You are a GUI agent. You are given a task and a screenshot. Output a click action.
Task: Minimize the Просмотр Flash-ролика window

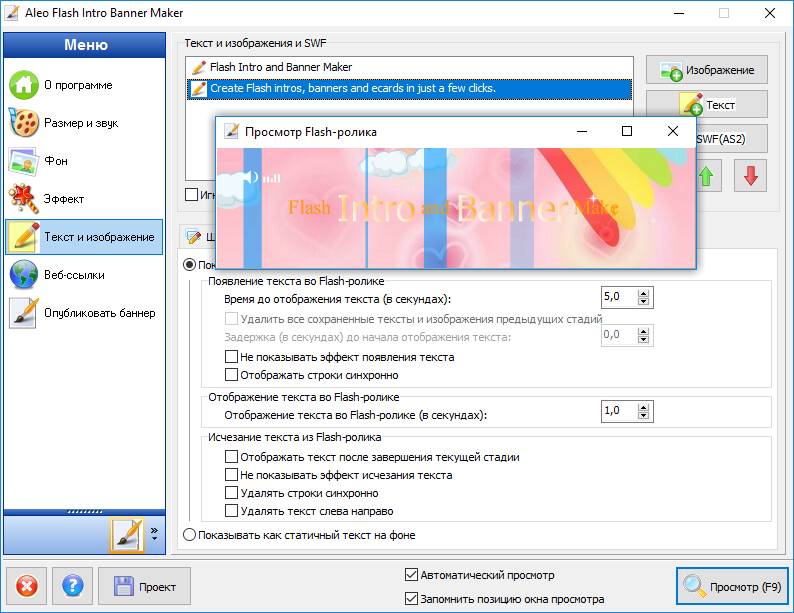click(582, 131)
